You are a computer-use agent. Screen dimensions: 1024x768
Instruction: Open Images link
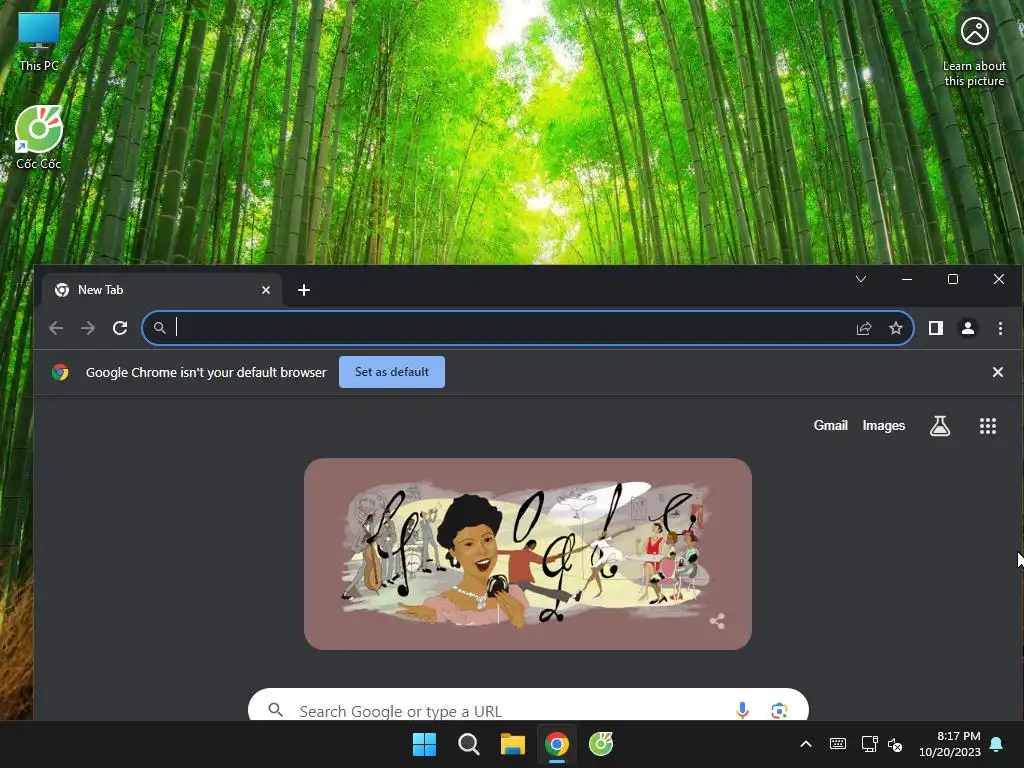point(884,426)
